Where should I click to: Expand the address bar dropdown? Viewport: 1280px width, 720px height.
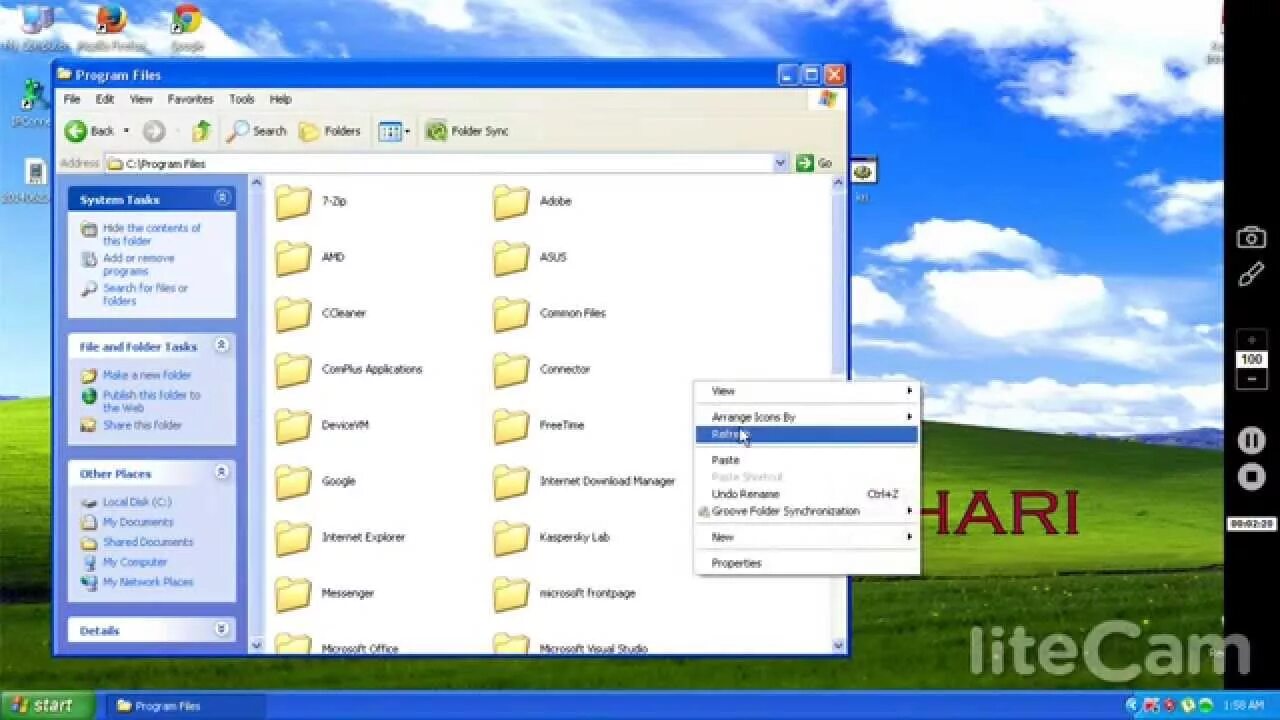(x=780, y=163)
